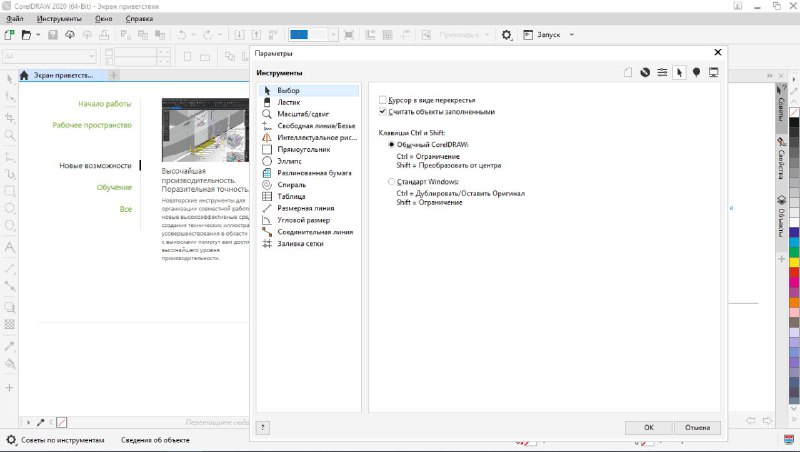Open the Инструменты menu
Image resolution: width=800 pixels, height=452 pixels.
[59, 18]
